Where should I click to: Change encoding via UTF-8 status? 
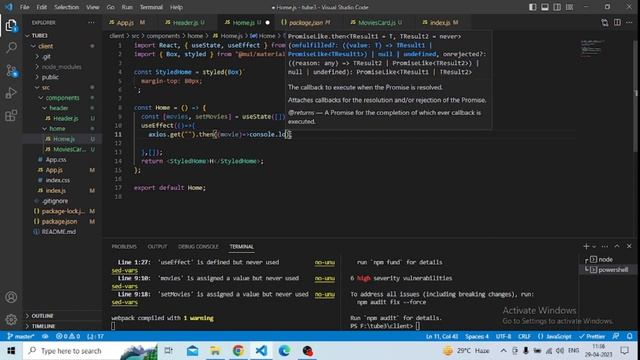[503, 336]
